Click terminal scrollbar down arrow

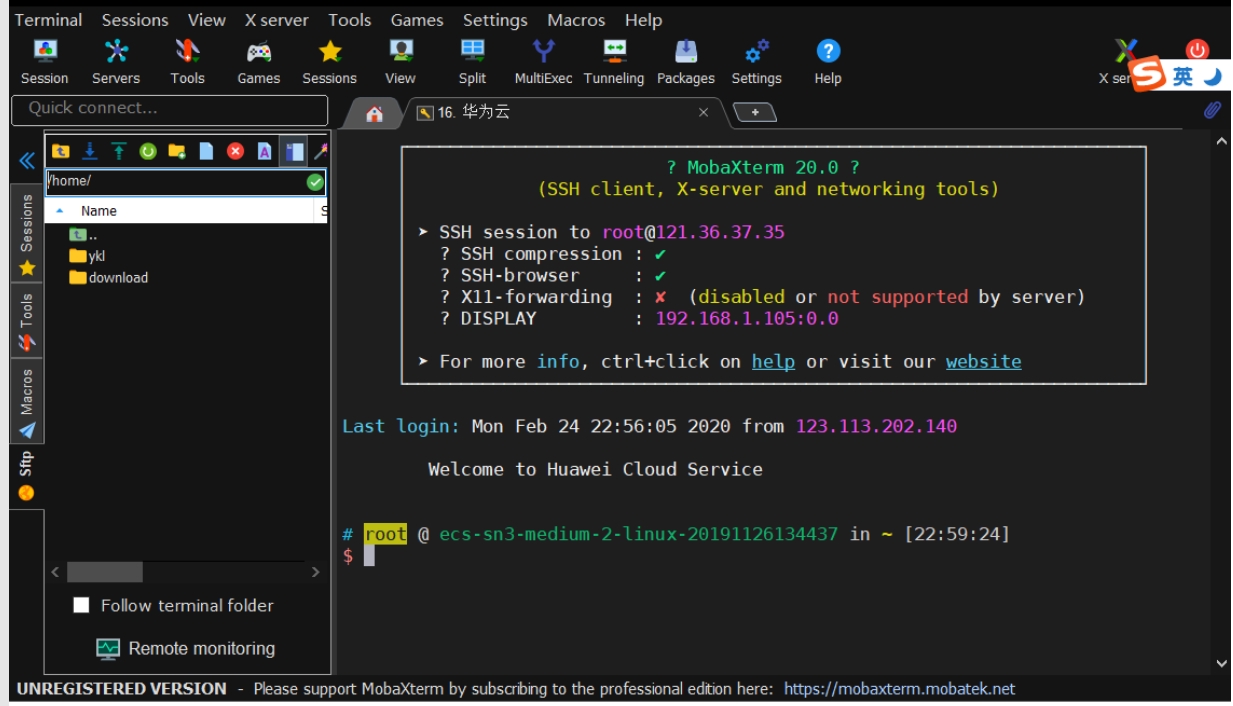tap(1221, 662)
